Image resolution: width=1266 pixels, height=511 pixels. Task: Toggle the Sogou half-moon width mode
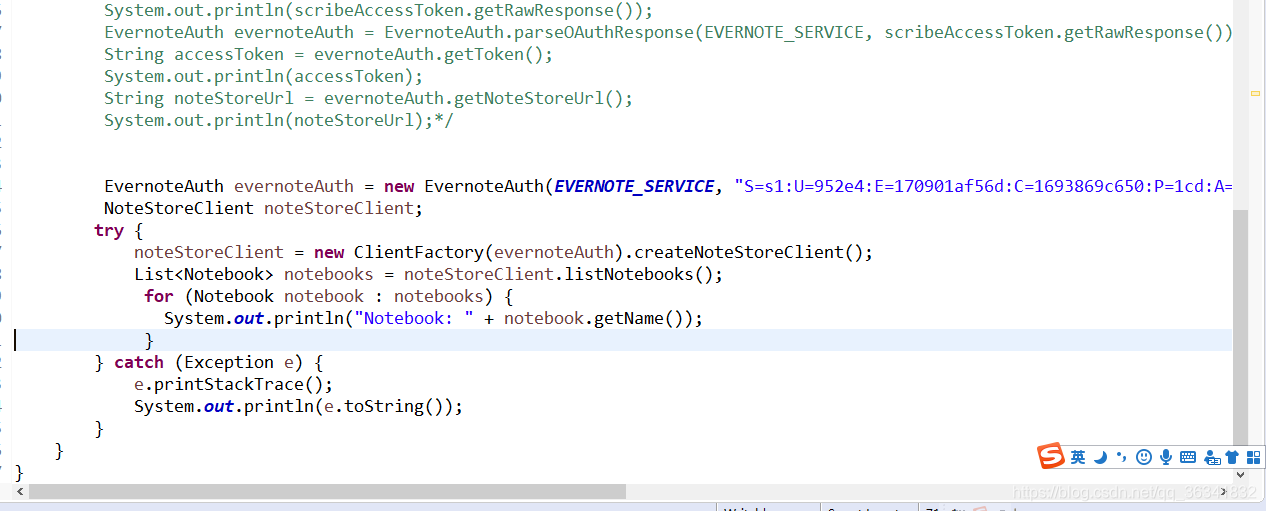point(1100,457)
